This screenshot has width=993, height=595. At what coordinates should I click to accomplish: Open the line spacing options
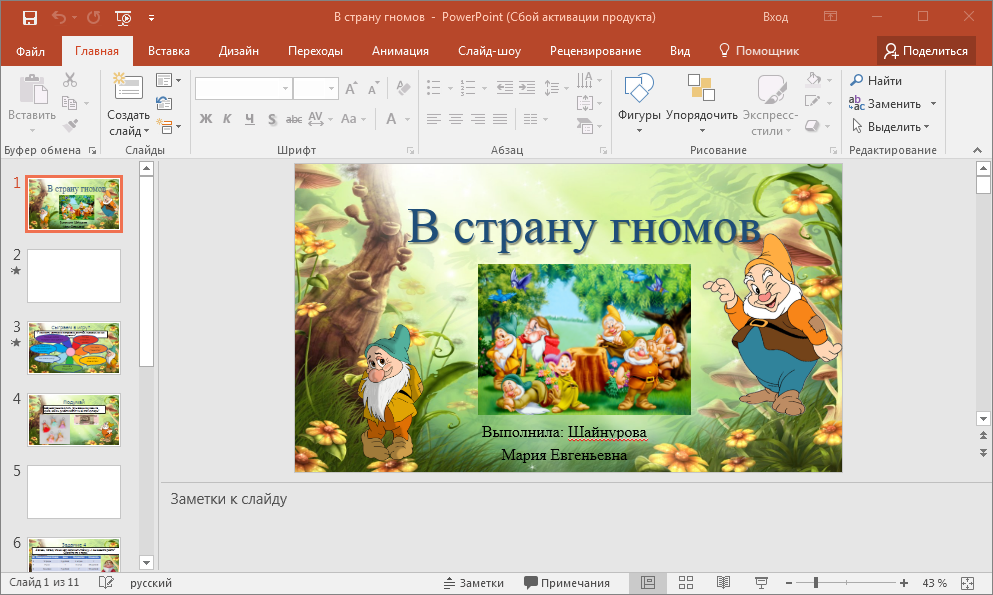click(556, 87)
